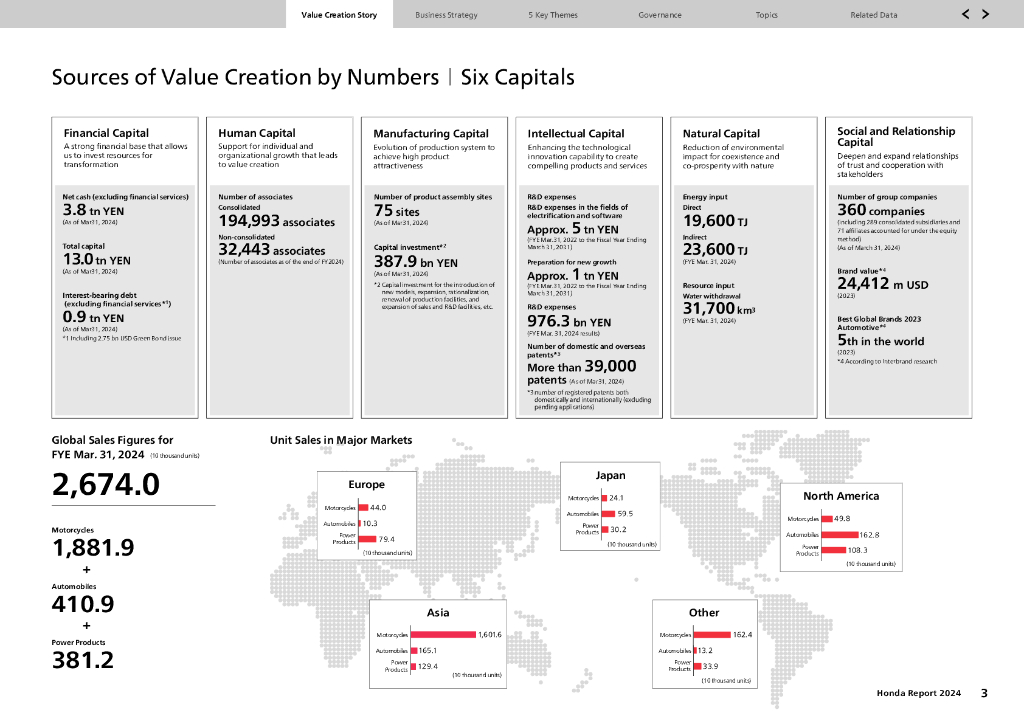Switch to the Business Strategy tab

click(x=446, y=15)
